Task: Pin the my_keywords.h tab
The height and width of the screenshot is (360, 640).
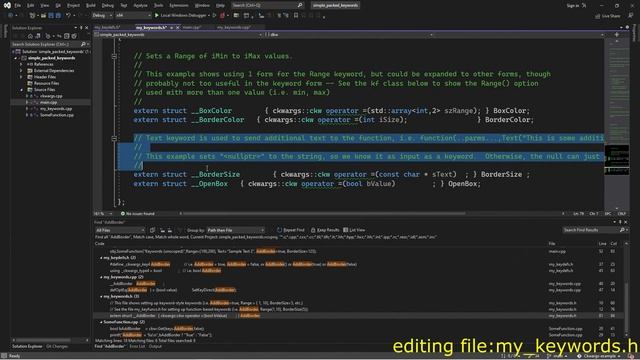Action: [x=171, y=27]
